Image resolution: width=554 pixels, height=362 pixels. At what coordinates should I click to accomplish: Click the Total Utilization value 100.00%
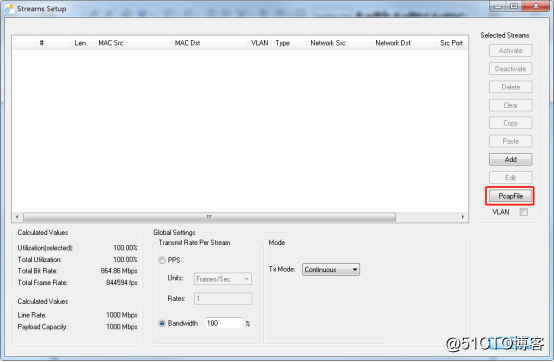[125, 260]
